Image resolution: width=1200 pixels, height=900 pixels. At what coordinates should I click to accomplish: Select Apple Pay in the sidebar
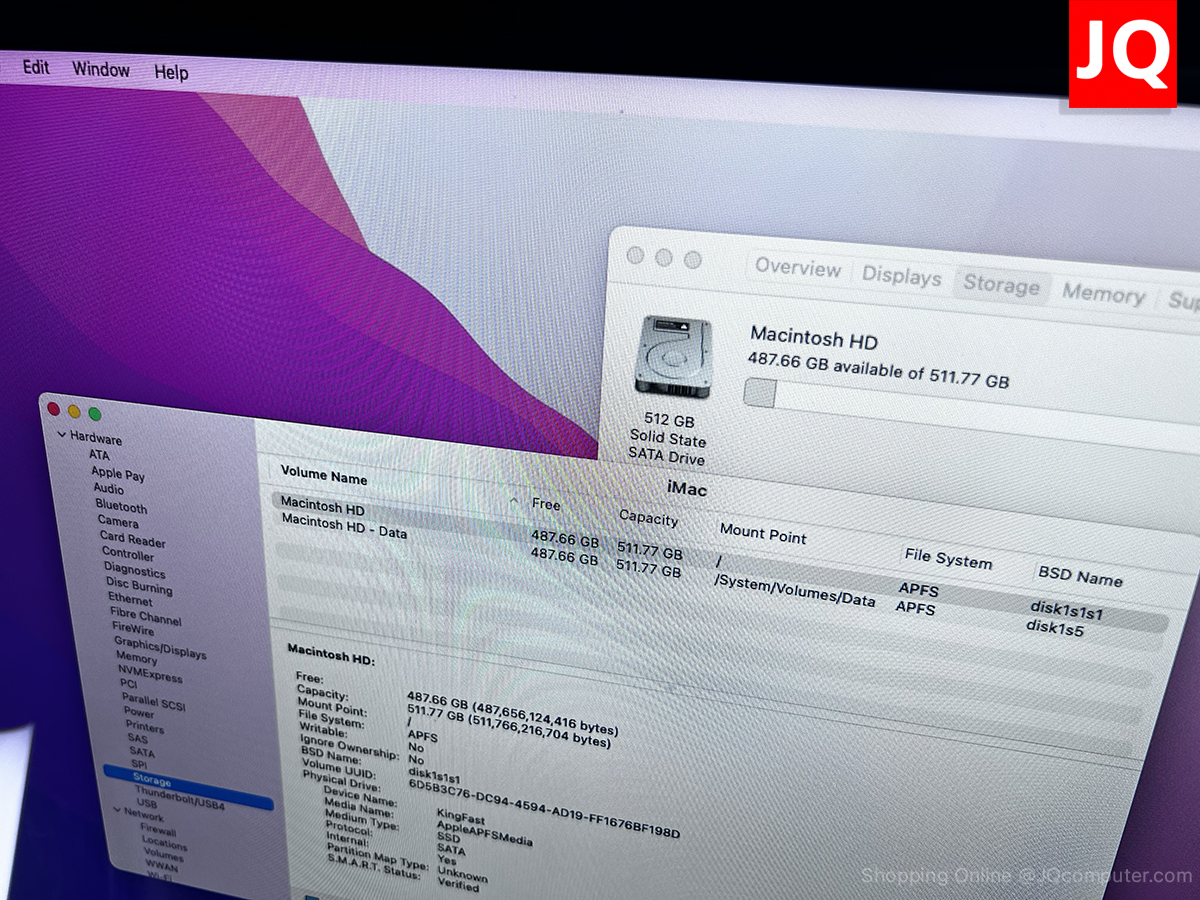(118, 473)
